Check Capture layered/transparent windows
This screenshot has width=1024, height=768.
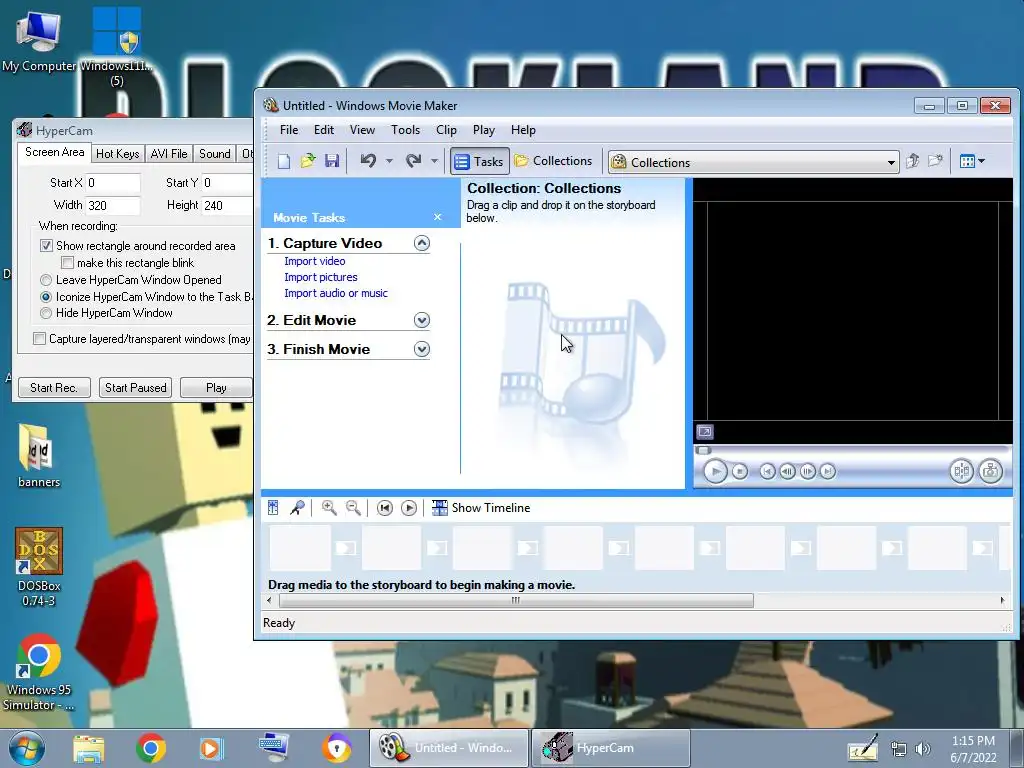point(39,339)
